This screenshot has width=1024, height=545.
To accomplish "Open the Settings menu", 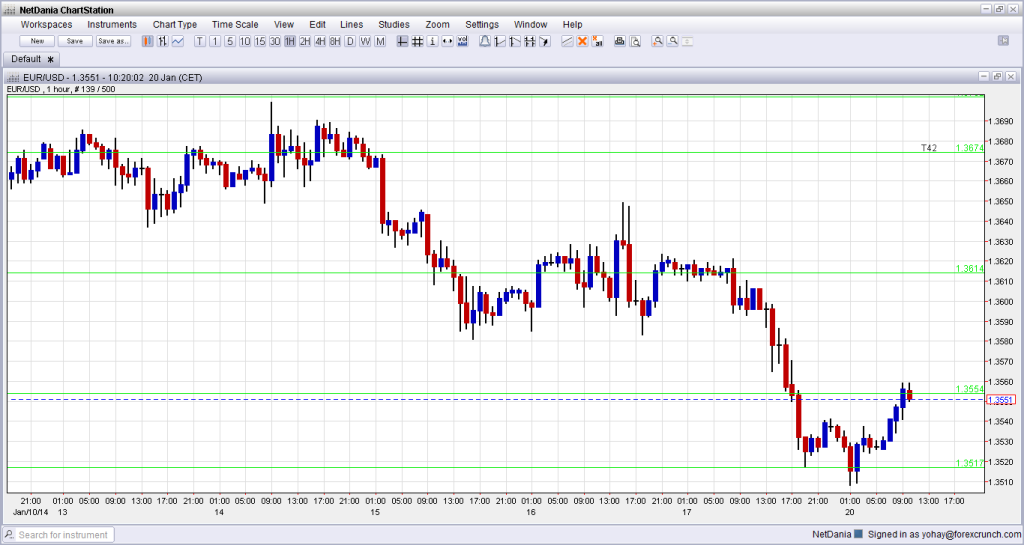I will click(x=482, y=24).
